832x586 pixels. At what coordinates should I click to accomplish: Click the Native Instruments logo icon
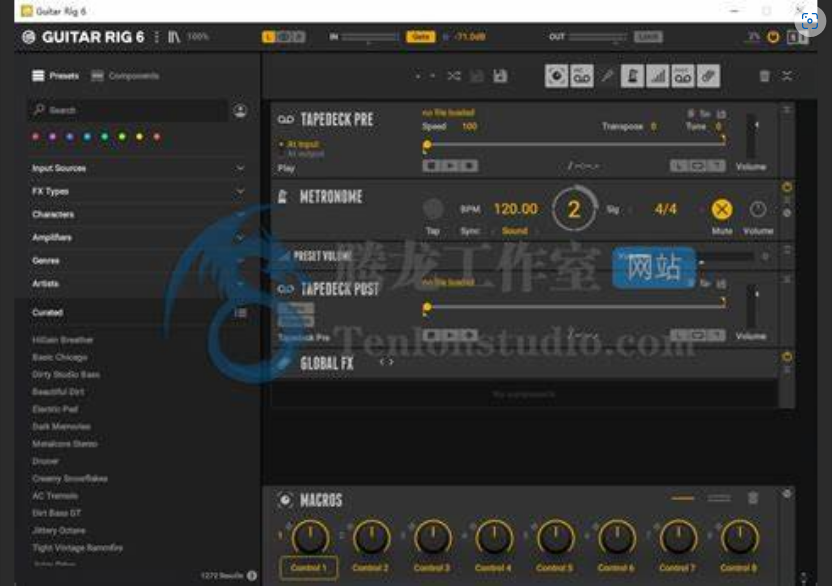click(29, 37)
